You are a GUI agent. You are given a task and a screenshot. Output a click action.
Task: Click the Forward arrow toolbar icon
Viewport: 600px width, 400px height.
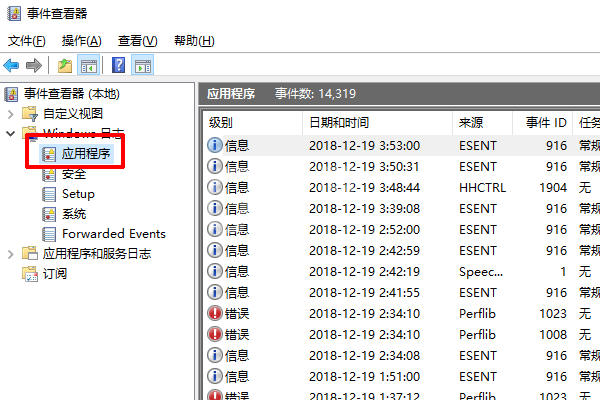click(x=34, y=65)
